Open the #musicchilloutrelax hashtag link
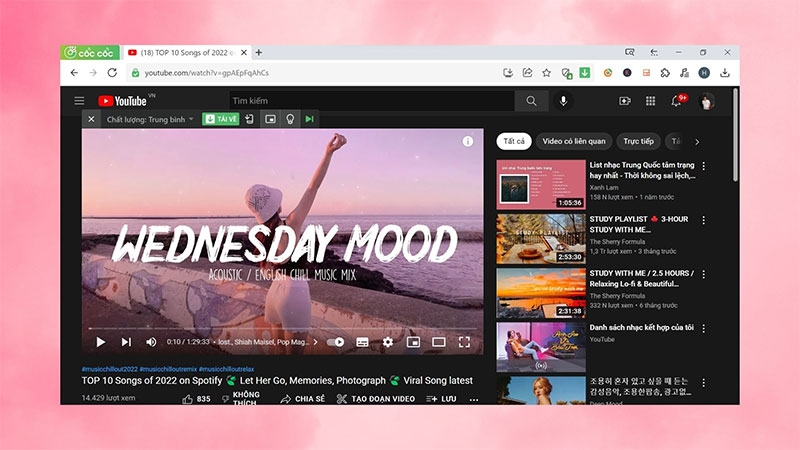Viewport: 800px width, 450px height. tap(227, 369)
